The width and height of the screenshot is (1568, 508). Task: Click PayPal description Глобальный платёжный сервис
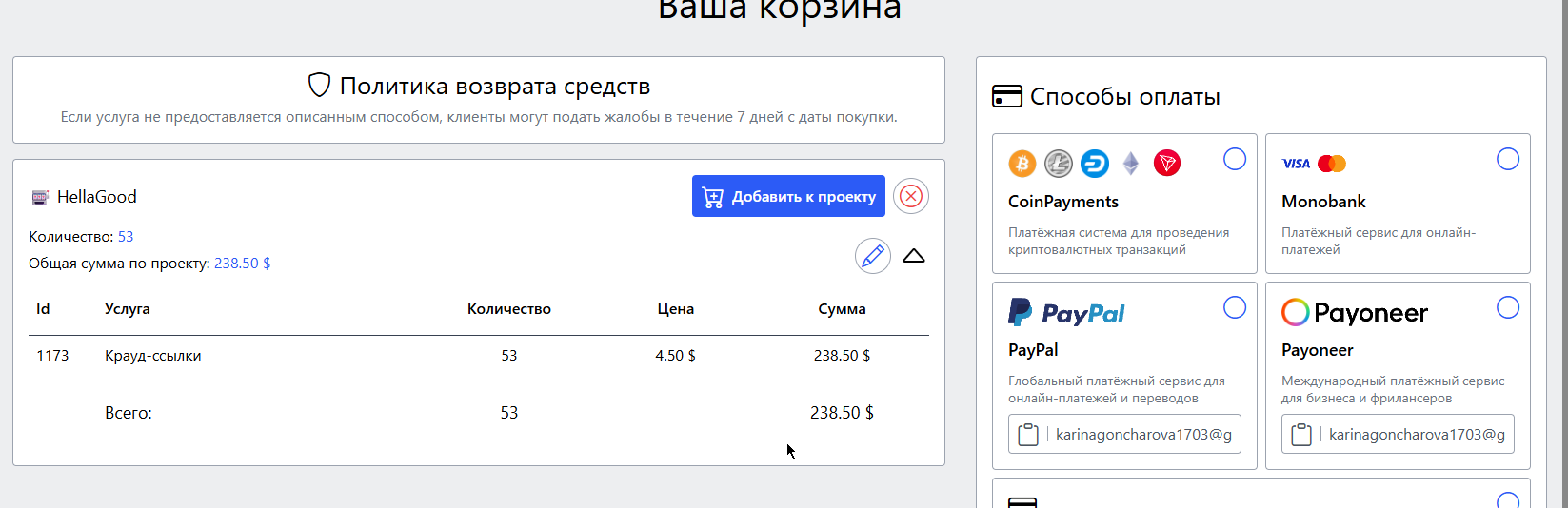click(x=1117, y=390)
